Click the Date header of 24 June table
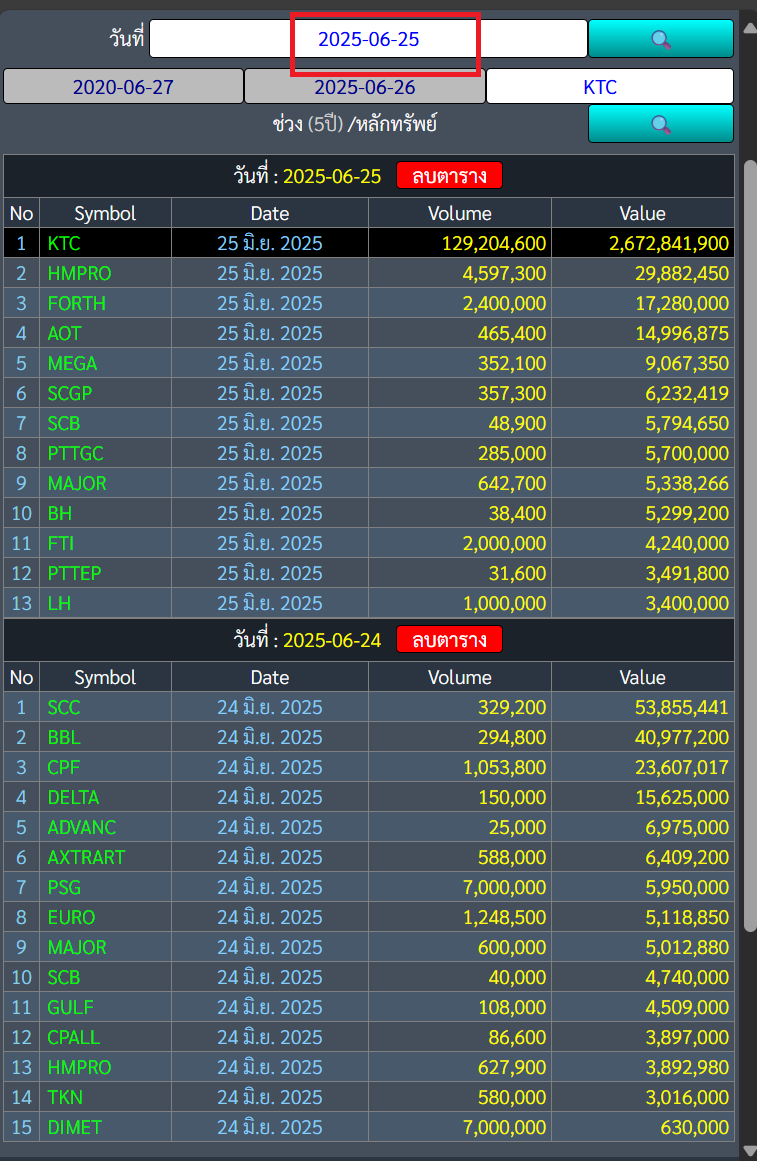This screenshot has width=757, height=1161. point(270,677)
